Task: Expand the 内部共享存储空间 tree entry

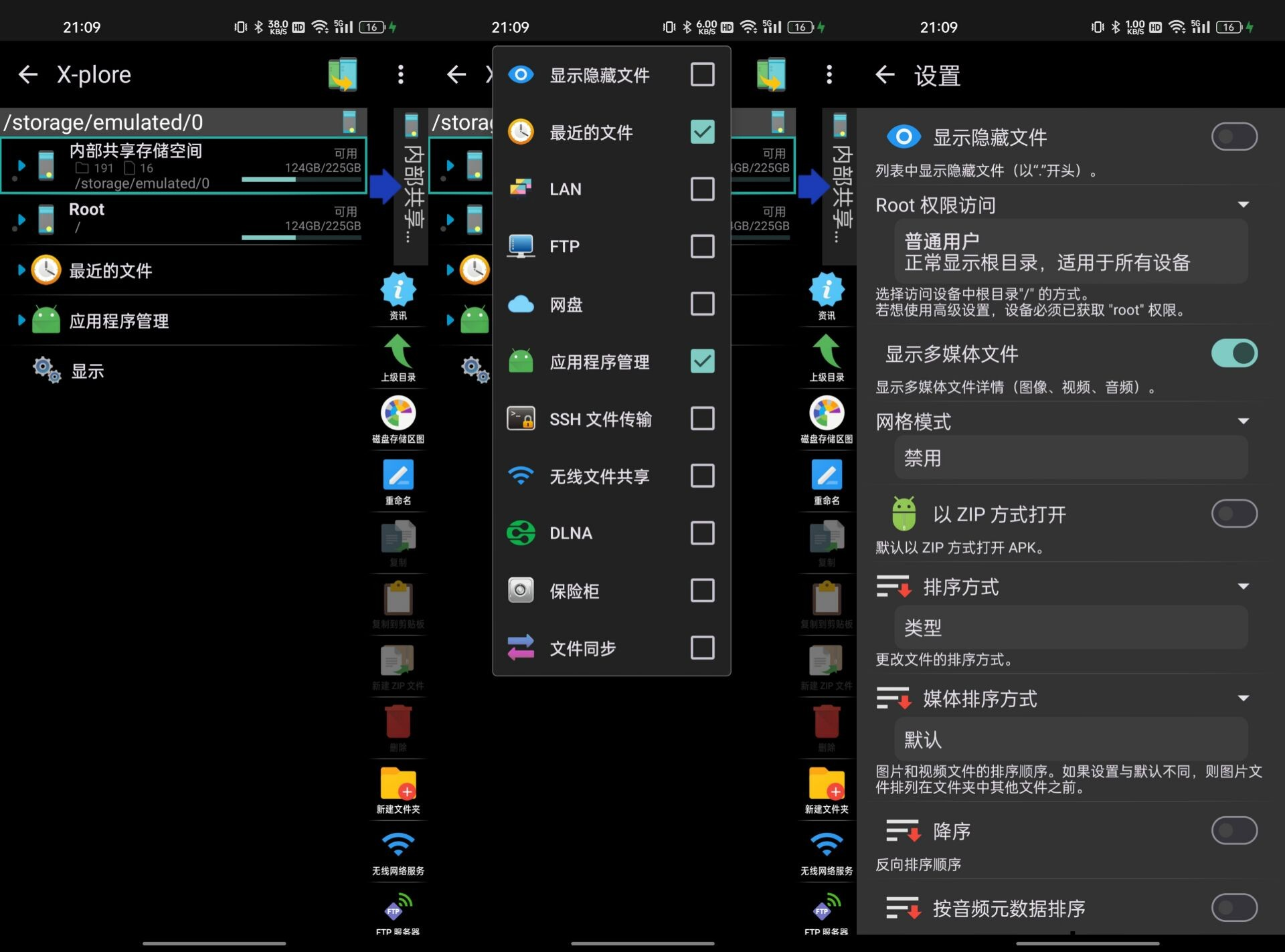Action: [x=22, y=165]
